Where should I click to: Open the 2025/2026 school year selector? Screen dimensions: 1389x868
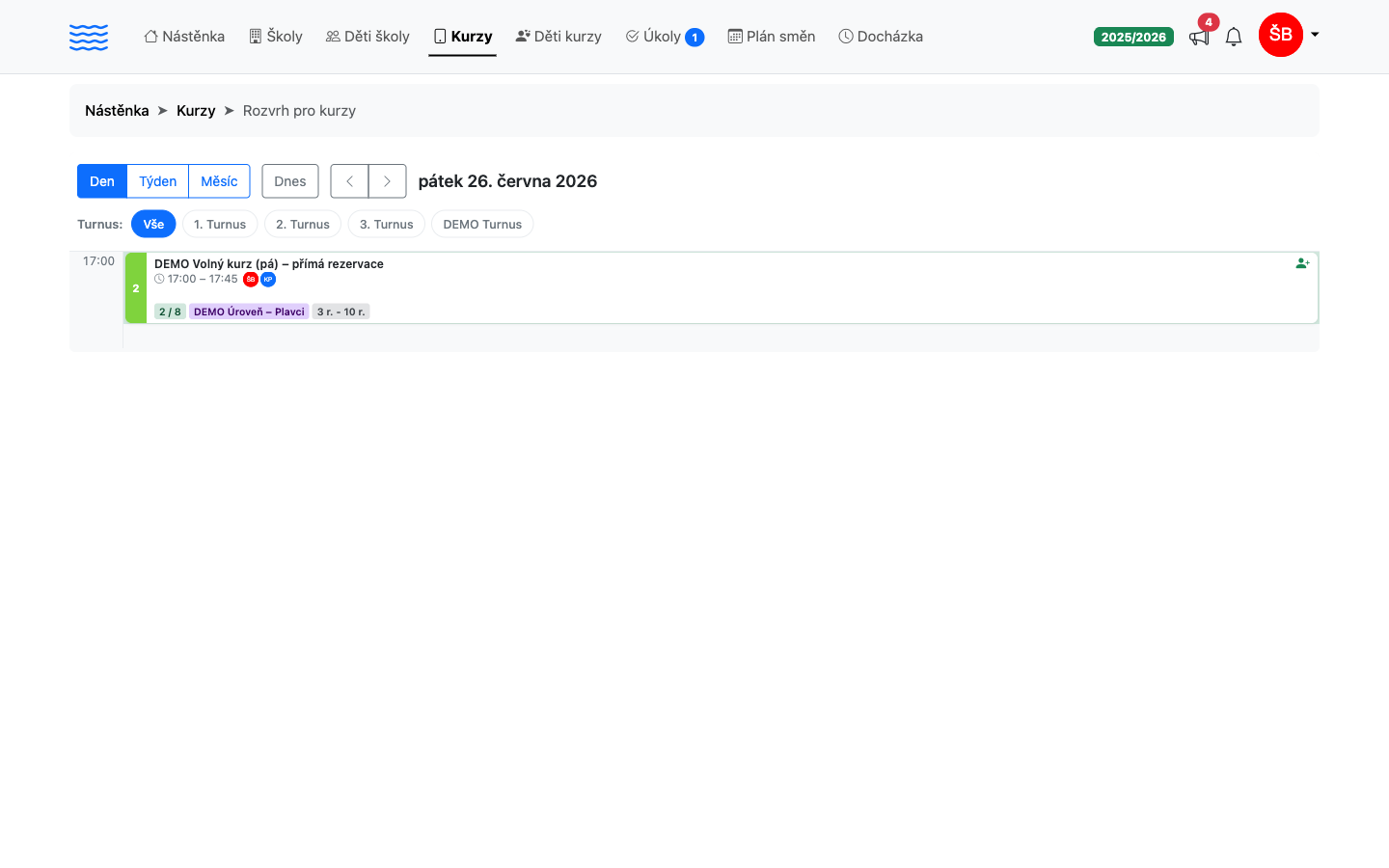pyautogui.click(x=1133, y=37)
